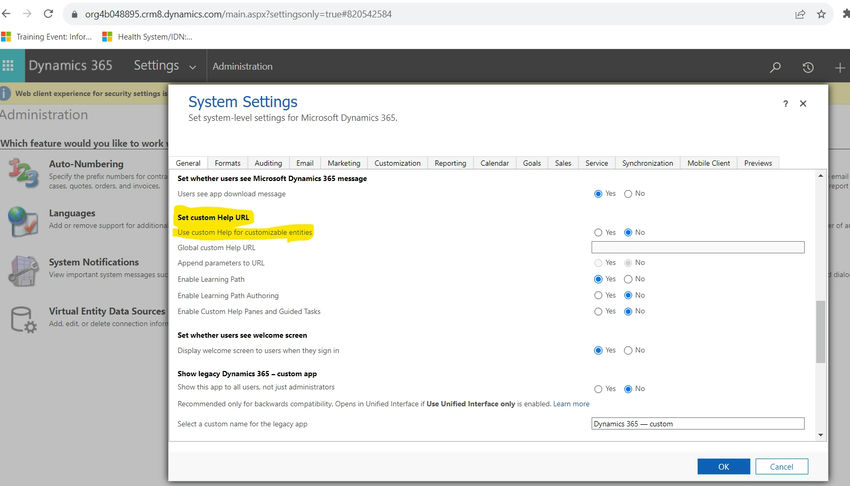Switch to the Email tab

click(x=305, y=163)
